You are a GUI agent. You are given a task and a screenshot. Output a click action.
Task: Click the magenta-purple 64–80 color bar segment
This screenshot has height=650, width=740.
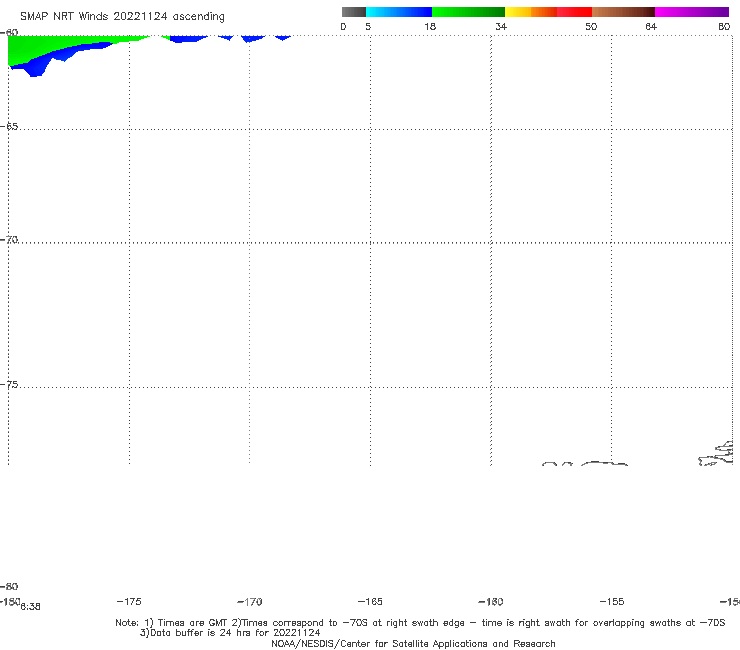point(692,12)
